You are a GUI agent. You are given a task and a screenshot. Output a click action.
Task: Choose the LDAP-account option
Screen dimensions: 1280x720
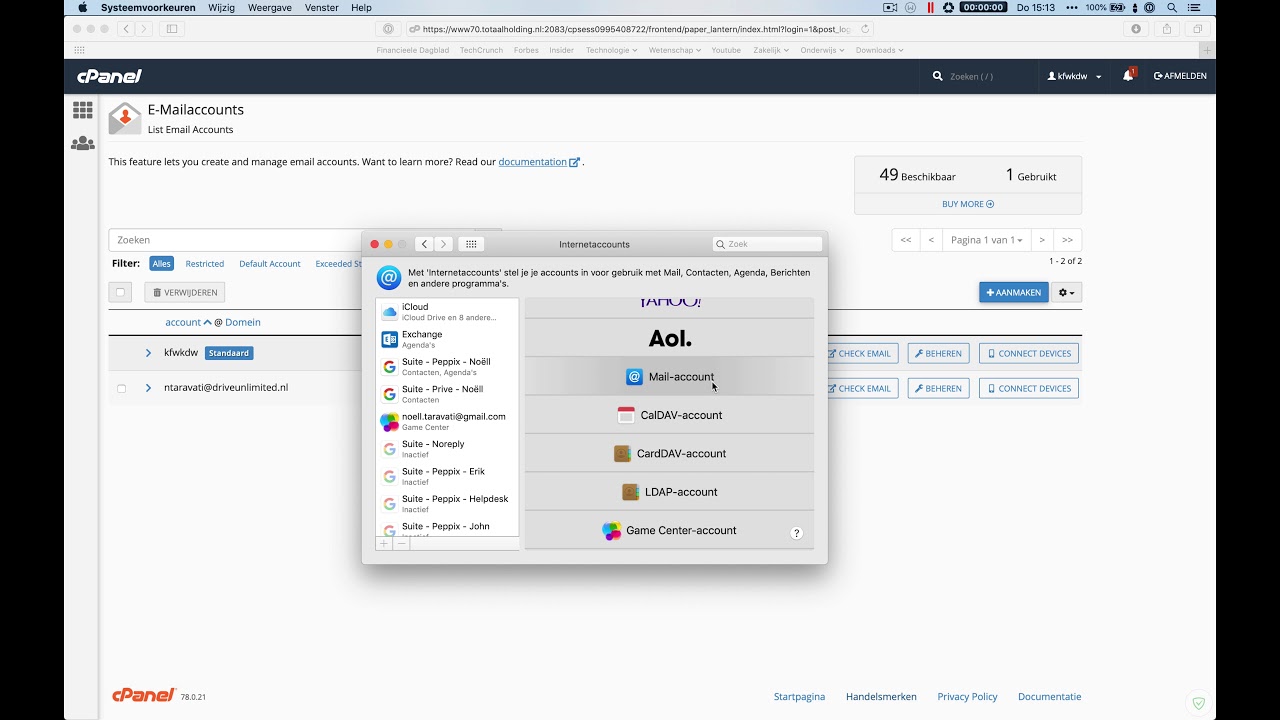click(670, 492)
